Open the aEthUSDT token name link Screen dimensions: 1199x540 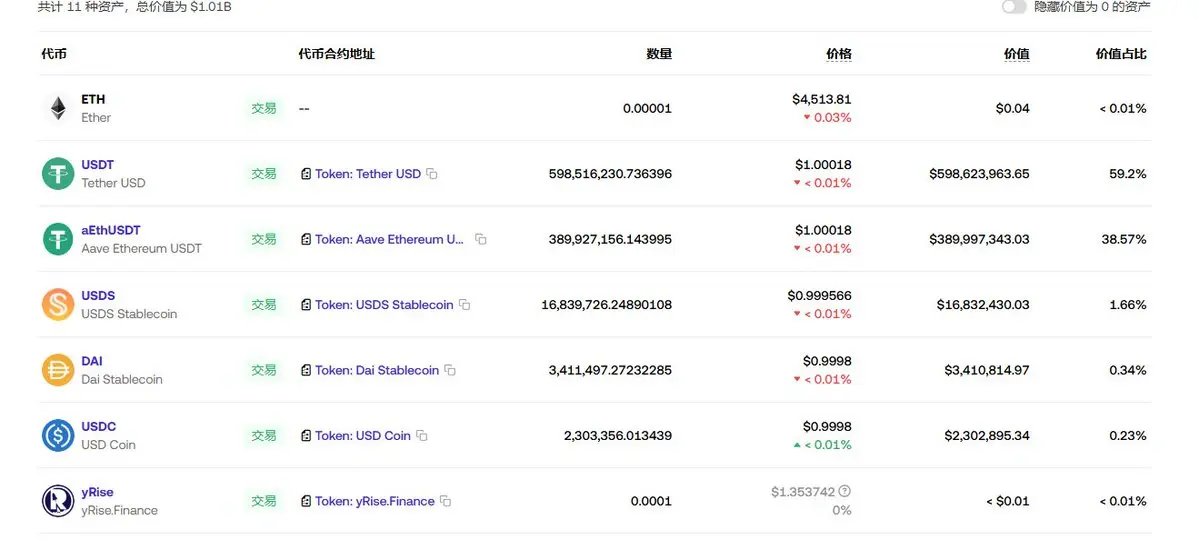pyautogui.click(x=111, y=230)
